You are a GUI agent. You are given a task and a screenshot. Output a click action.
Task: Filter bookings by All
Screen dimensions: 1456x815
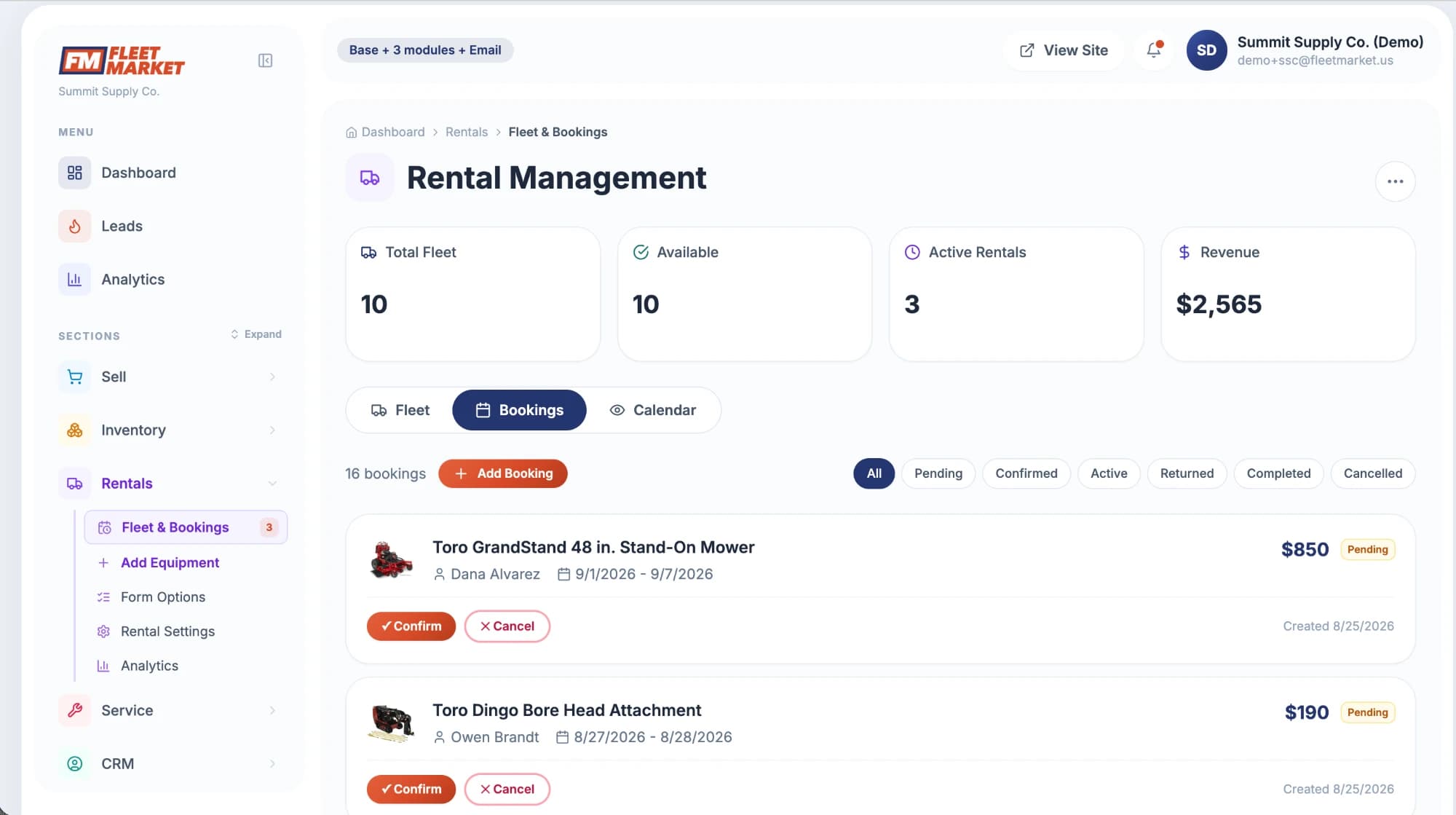point(874,473)
